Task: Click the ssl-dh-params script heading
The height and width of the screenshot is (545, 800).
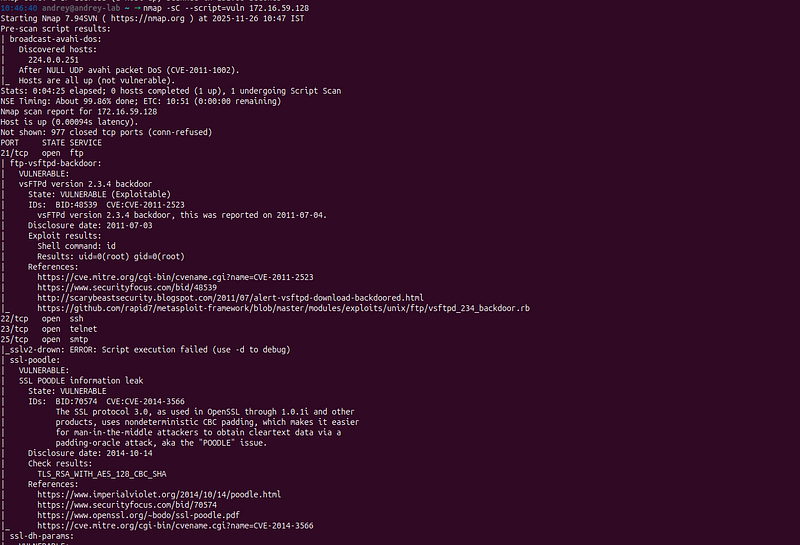Action: (x=41, y=536)
